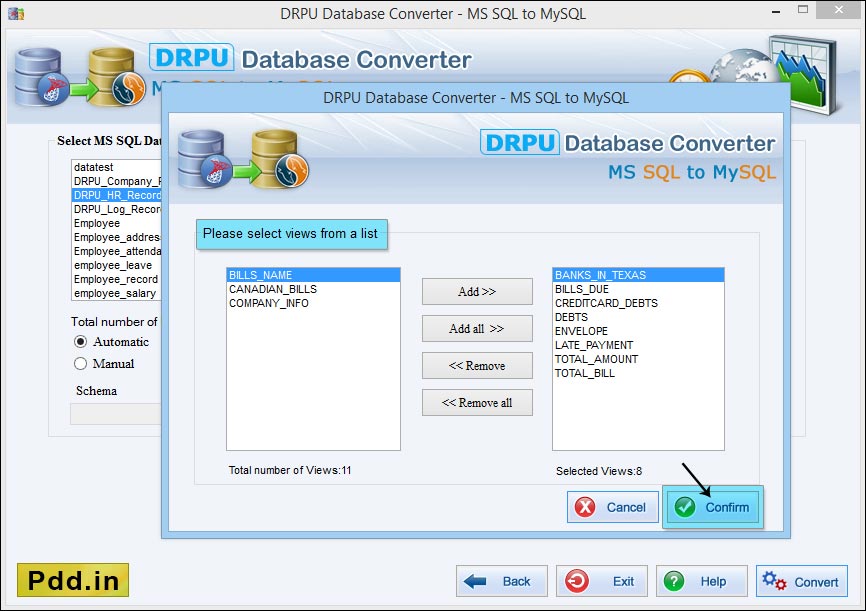Select BILLS_DUE in the selected views list
This screenshot has height=611, width=866.
pos(638,289)
